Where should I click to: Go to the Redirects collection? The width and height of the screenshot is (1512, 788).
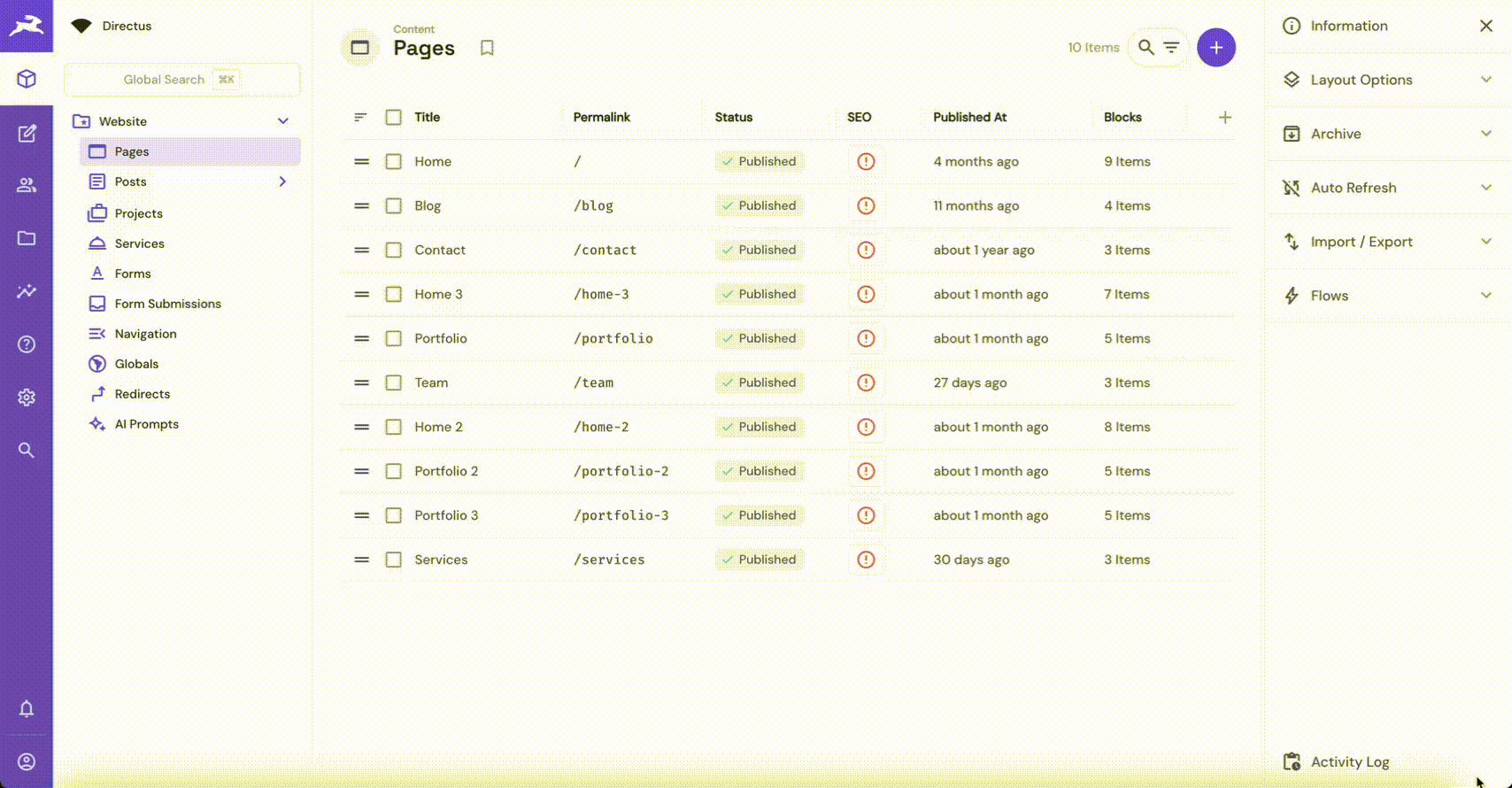pyautogui.click(x=142, y=394)
